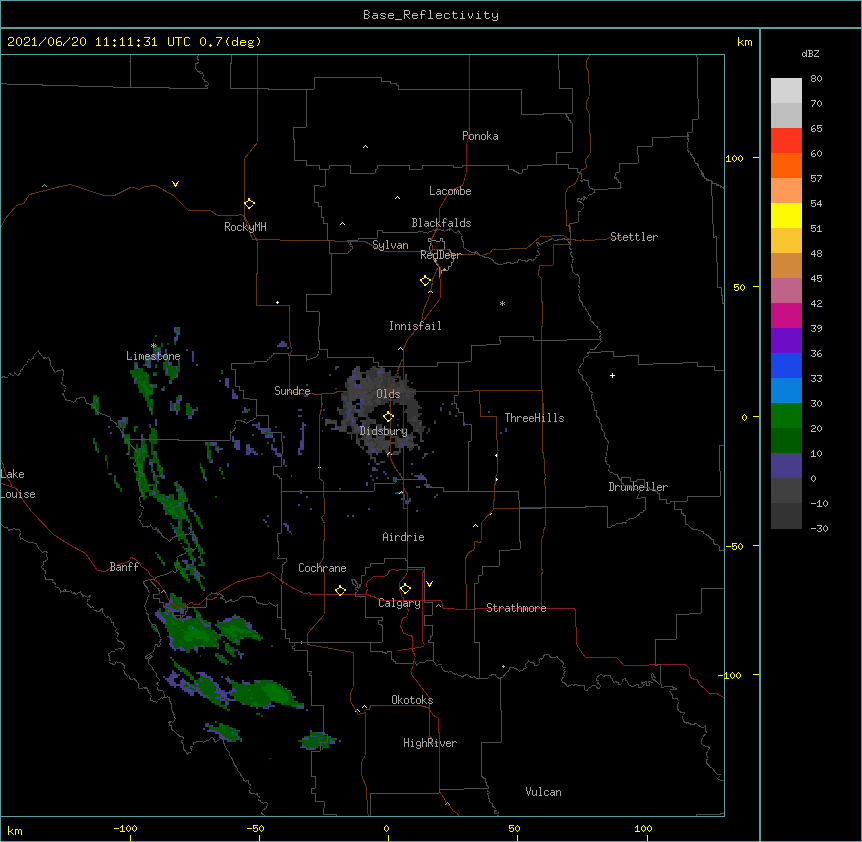Click the yellow radar site marker near Olds
This screenshot has height=842, width=862.
pyautogui.click(x=388, y=417)
